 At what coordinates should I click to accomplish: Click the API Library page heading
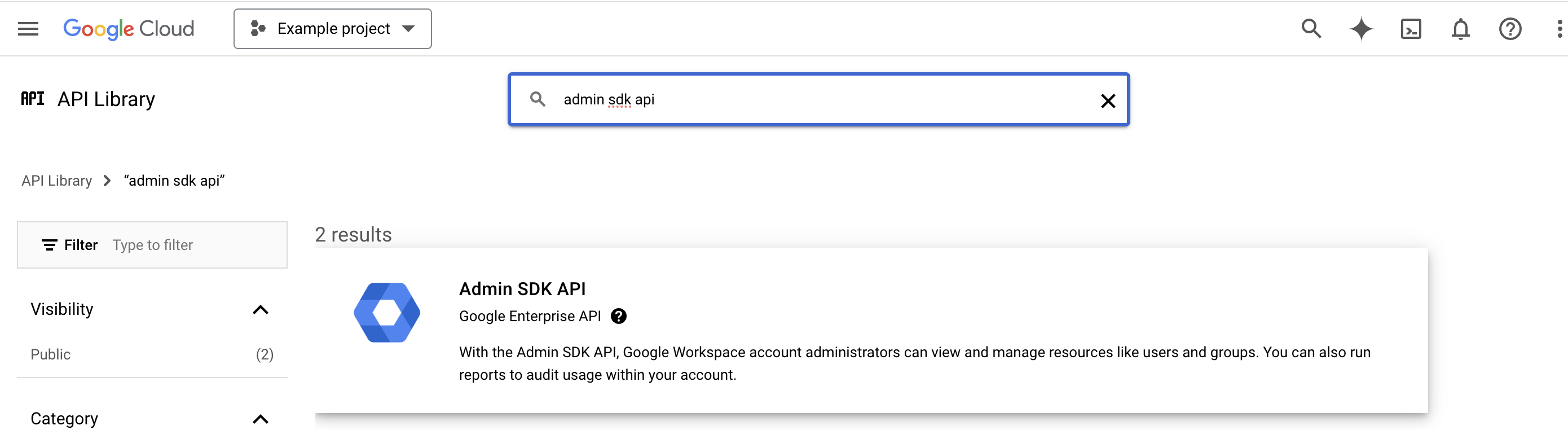106,99
